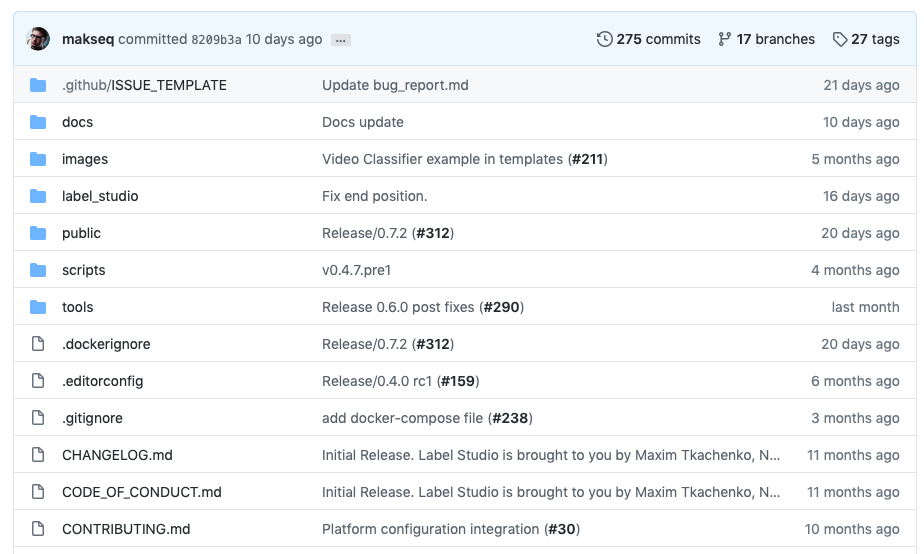Viewport: 924px width, 554px height.
Task: Open pull request #290 link
Action: point(501,307)
